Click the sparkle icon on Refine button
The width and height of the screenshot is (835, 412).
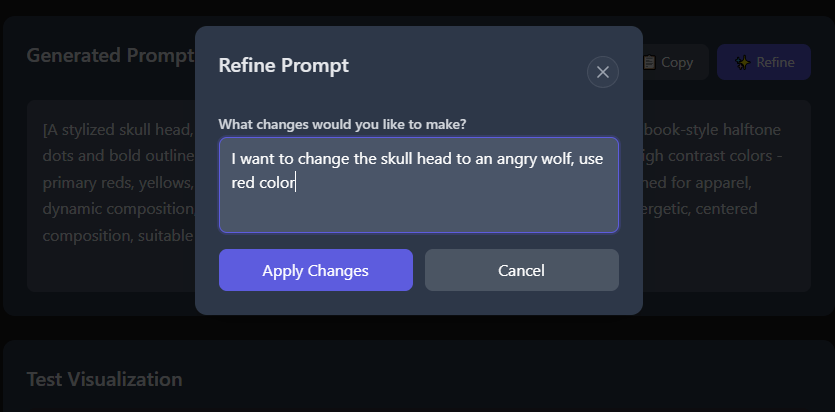[x=742, y=62]
